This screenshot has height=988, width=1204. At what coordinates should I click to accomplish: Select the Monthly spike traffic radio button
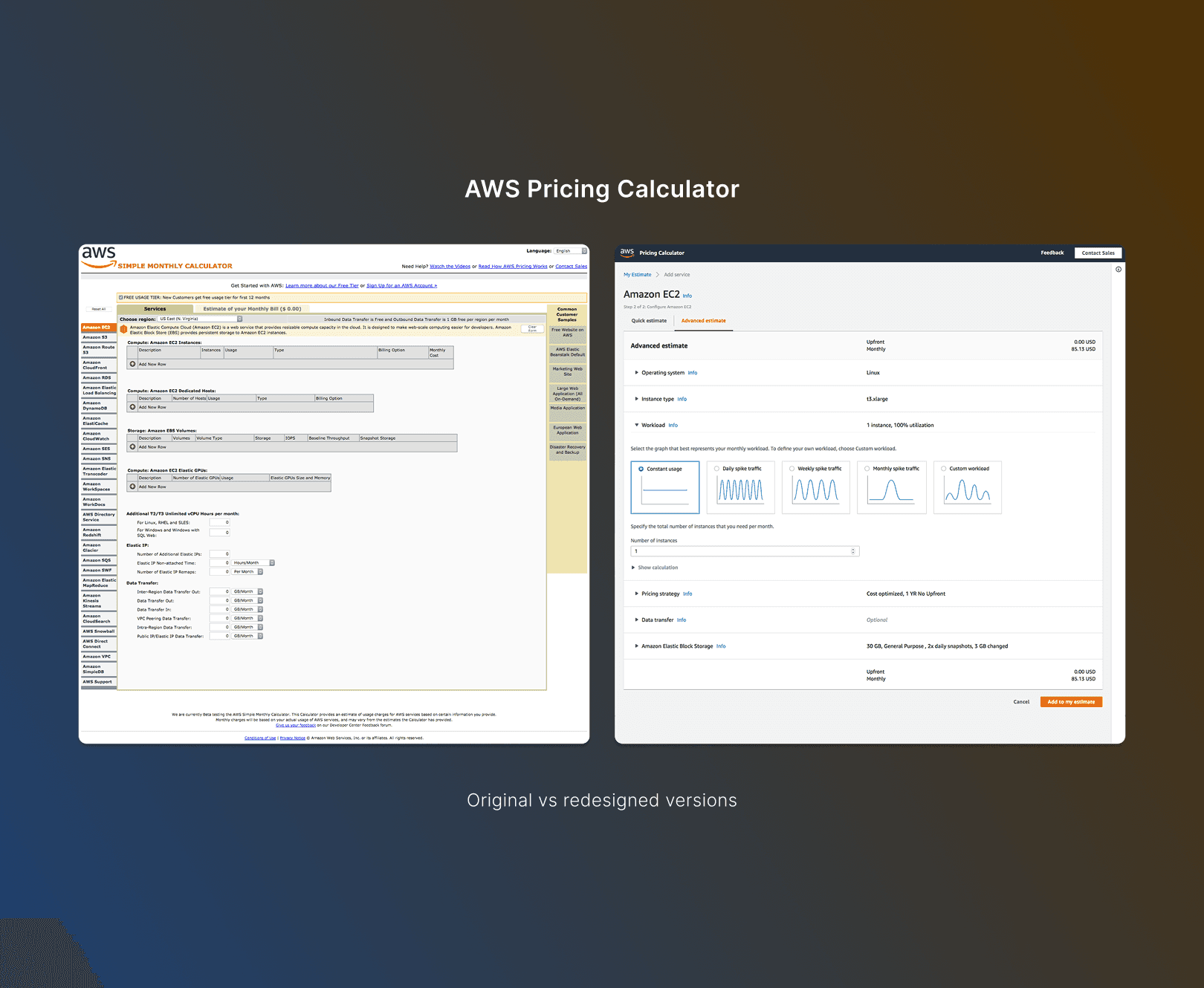point(867,469)
